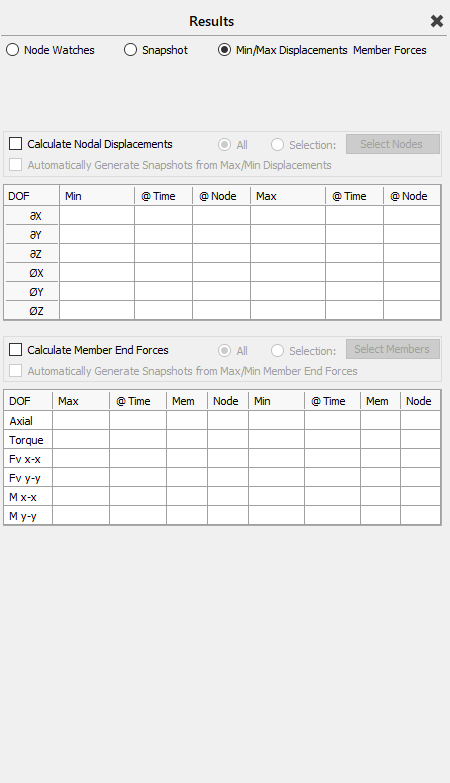Image resolution: width=450 pixels, height=783 pixels.
Task: Click the Min column header in displacement table
Action: tap(97, 196)
